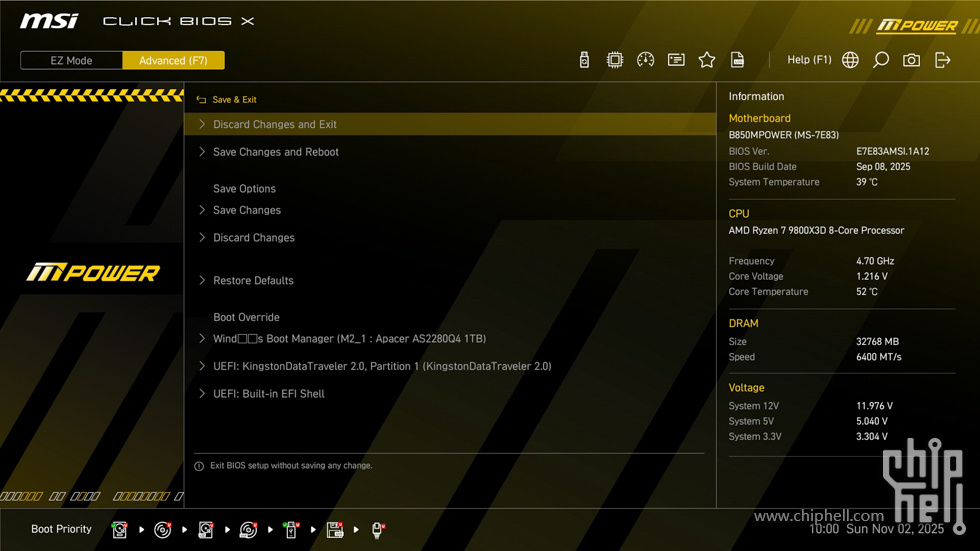The width and height of the screenshot is (980, 551).
Task: Open M-Flash USB drive icon
Action: click(584, 60)
